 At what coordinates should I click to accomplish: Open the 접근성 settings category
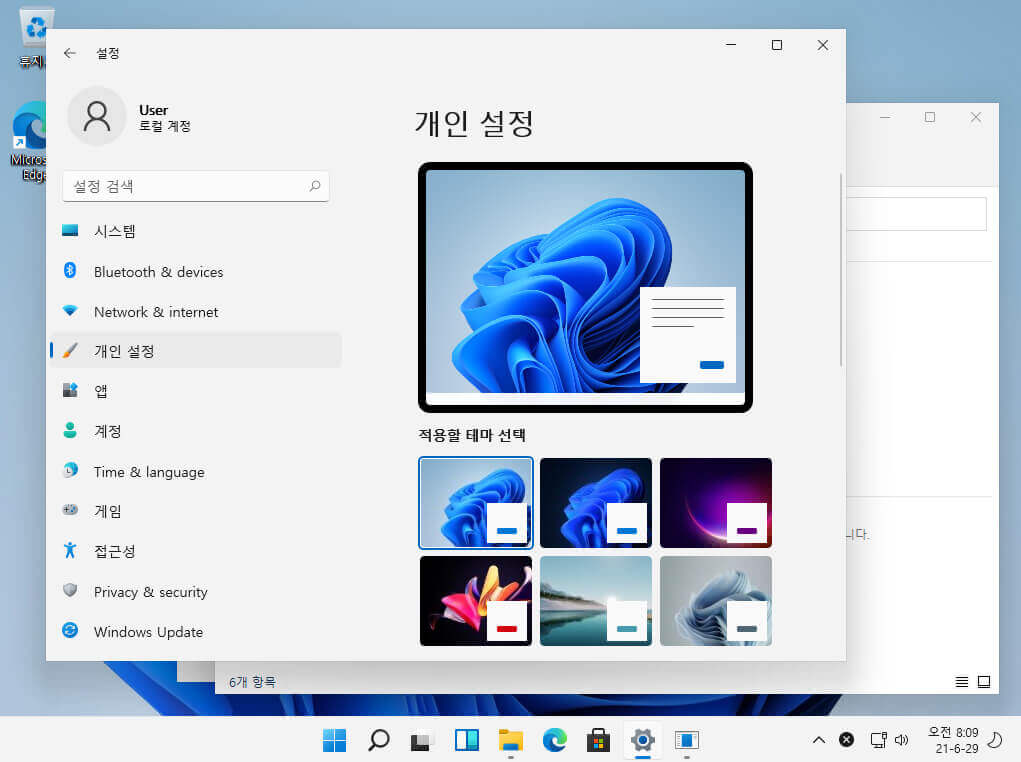coord(195,552)
